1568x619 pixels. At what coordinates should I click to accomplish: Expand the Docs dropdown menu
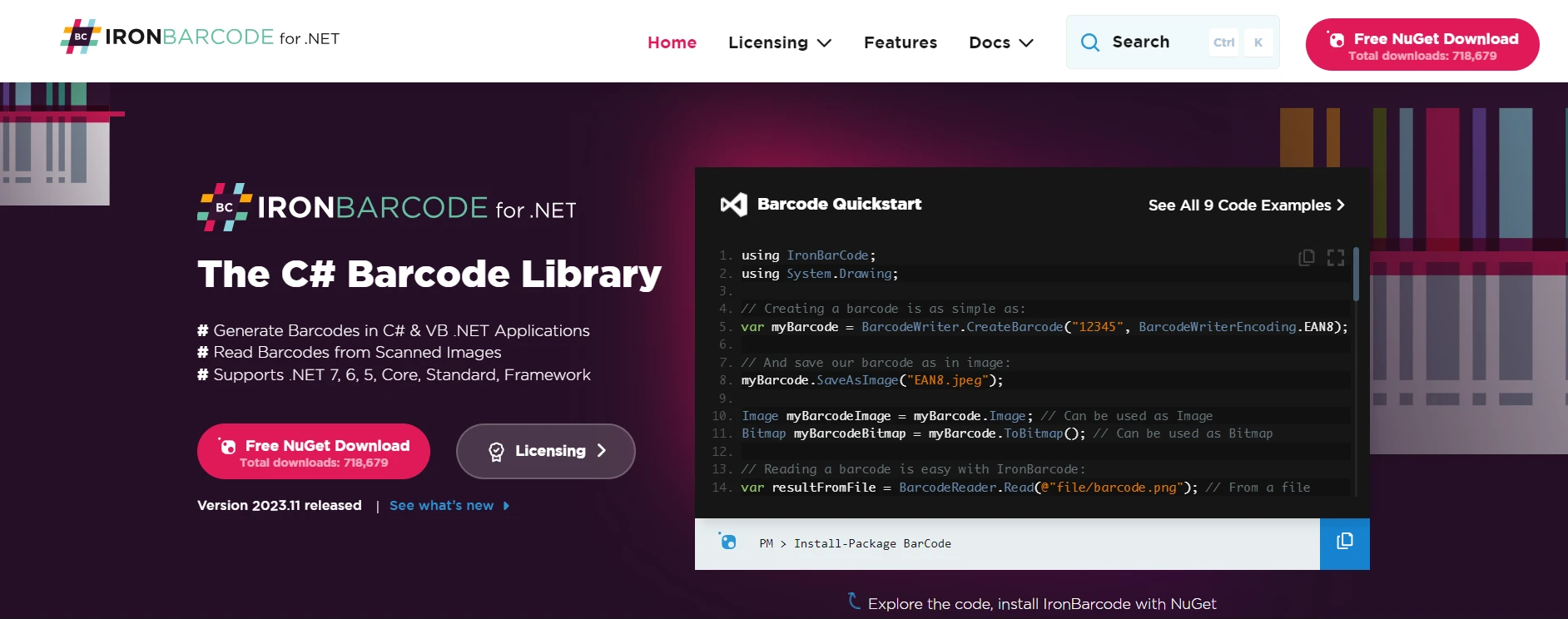(x=1001, y=42)
